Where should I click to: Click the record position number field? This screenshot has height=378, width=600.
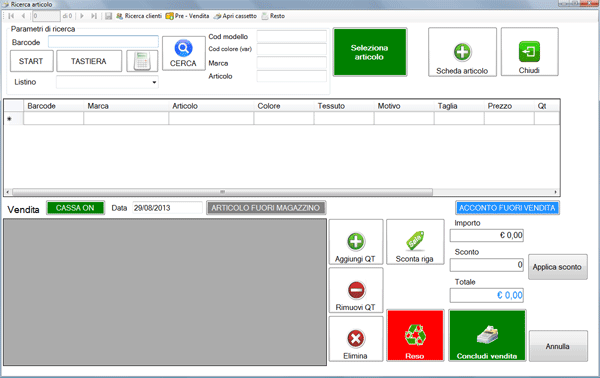coord(46,16)
